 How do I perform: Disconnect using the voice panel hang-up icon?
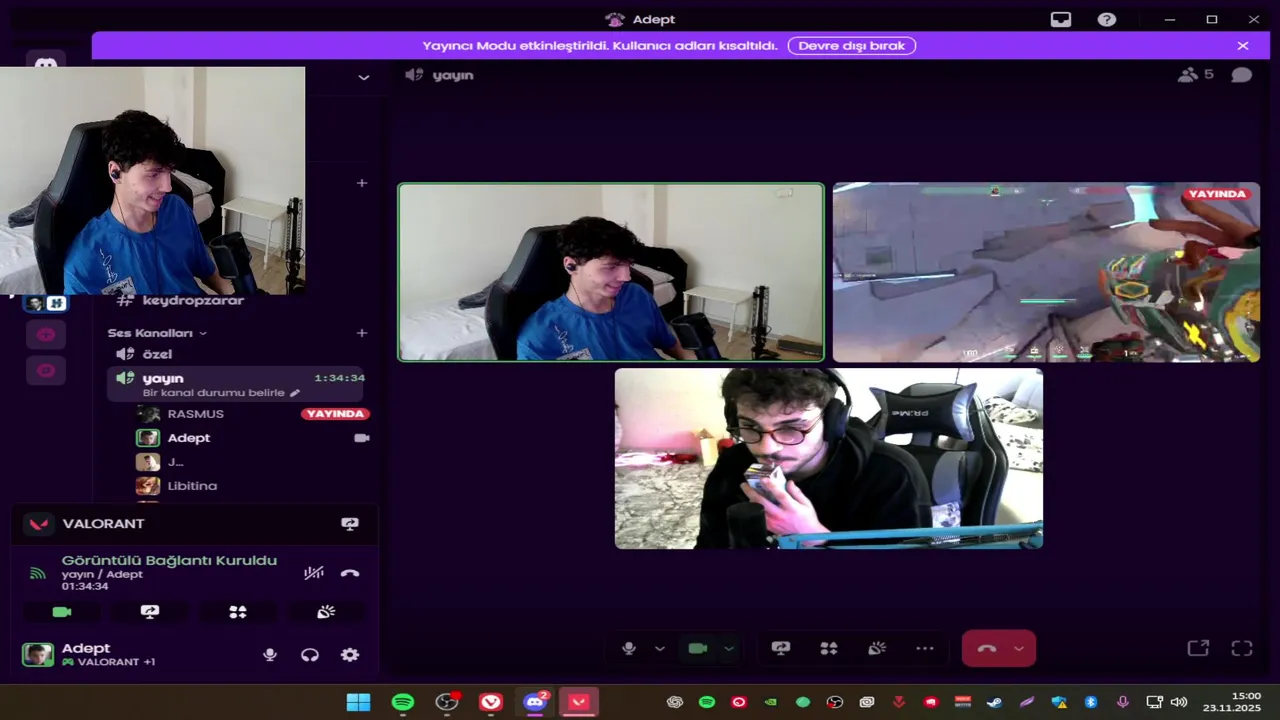point(350,573)
